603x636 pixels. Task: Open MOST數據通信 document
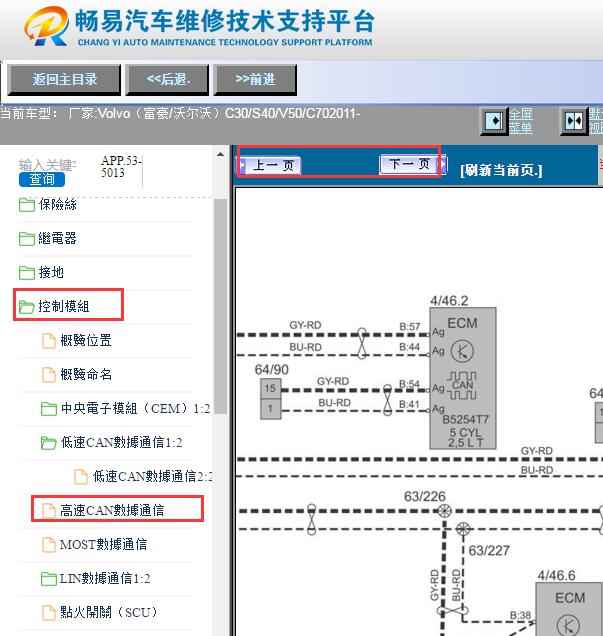pyautogui.click(x=103, y=544)
